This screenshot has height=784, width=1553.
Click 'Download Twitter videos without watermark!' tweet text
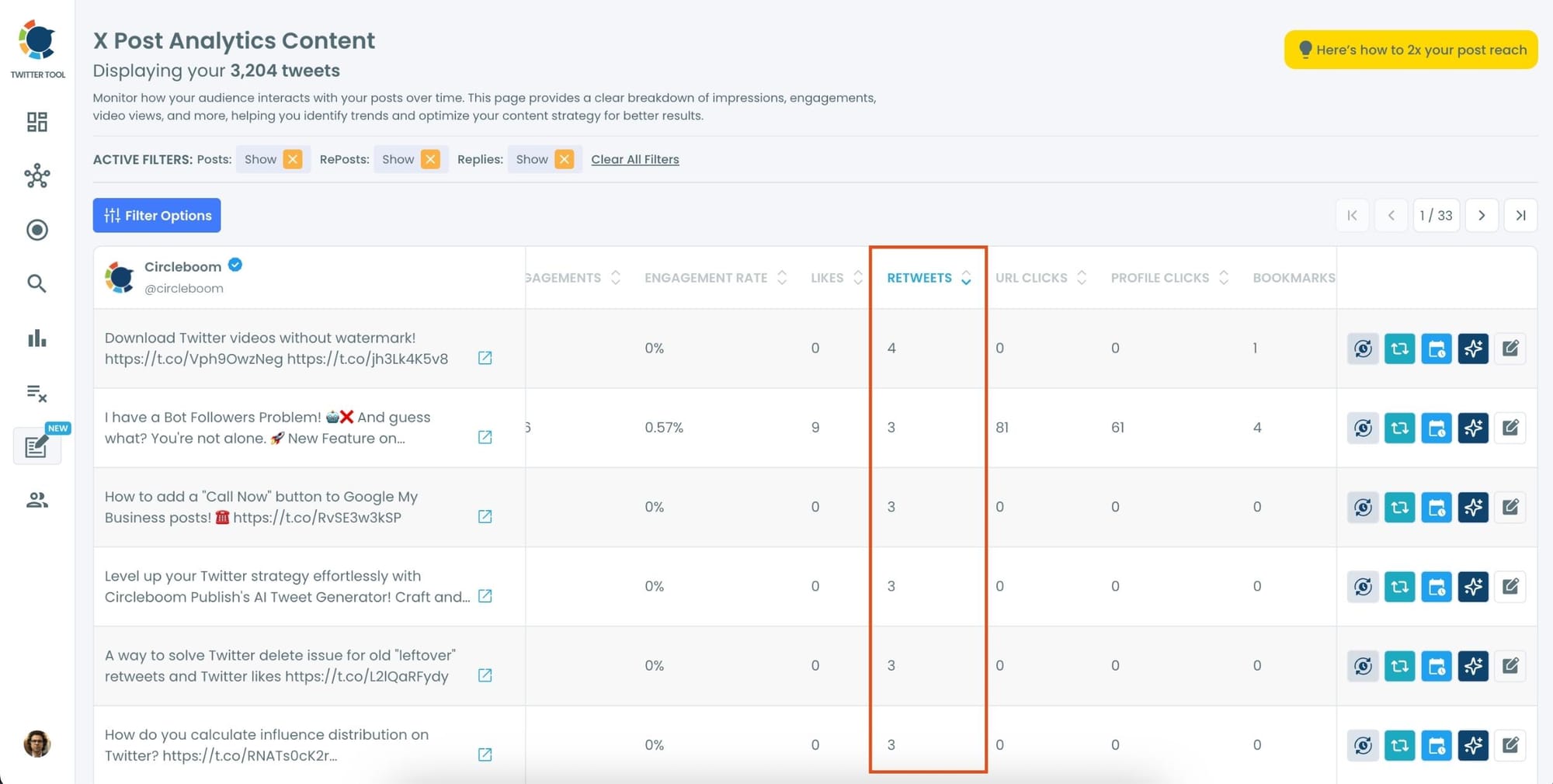point(276,349)
